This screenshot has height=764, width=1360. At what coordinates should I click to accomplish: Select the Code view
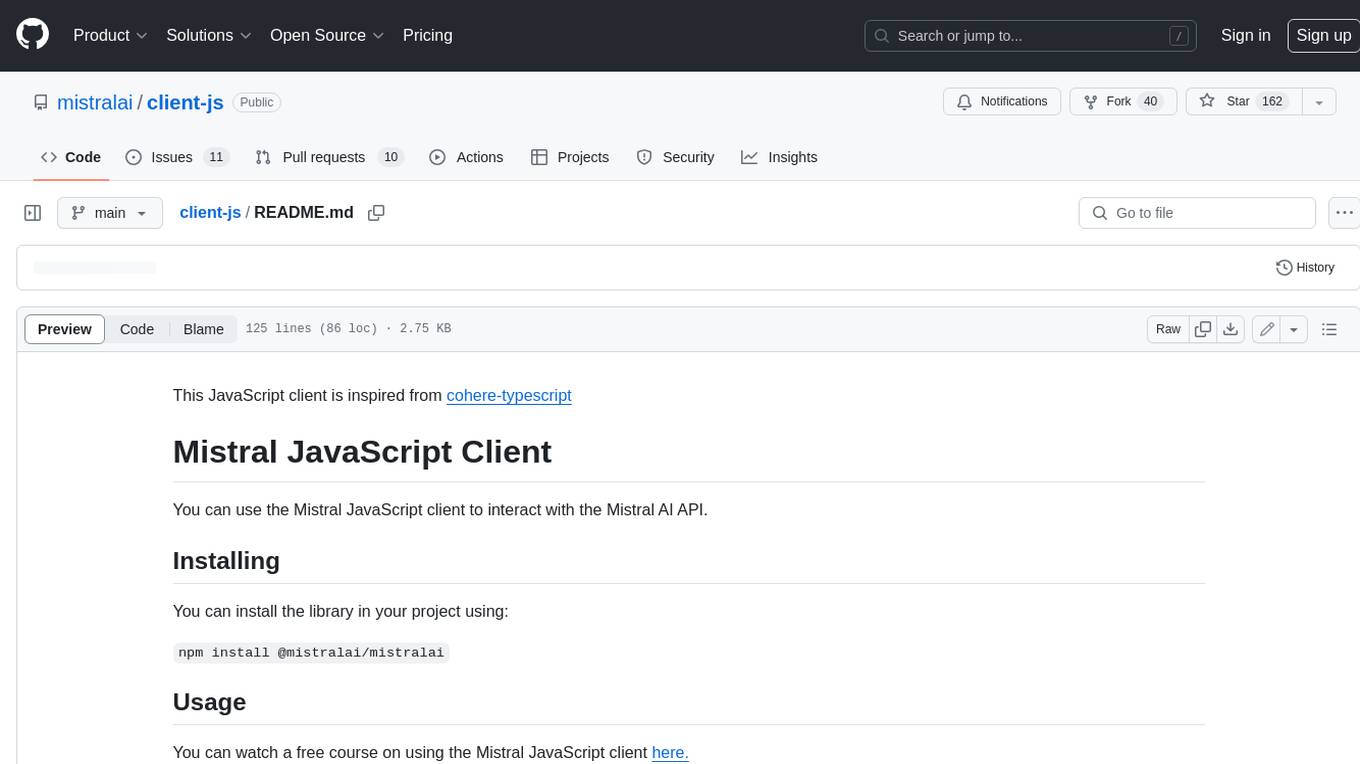pos(137,329)
